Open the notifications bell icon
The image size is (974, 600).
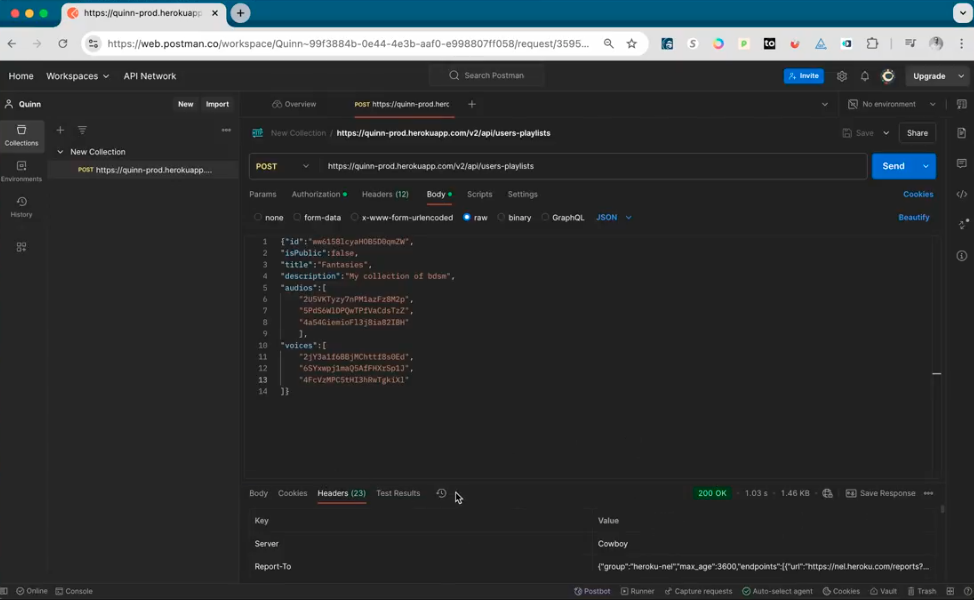click(865, 76)
